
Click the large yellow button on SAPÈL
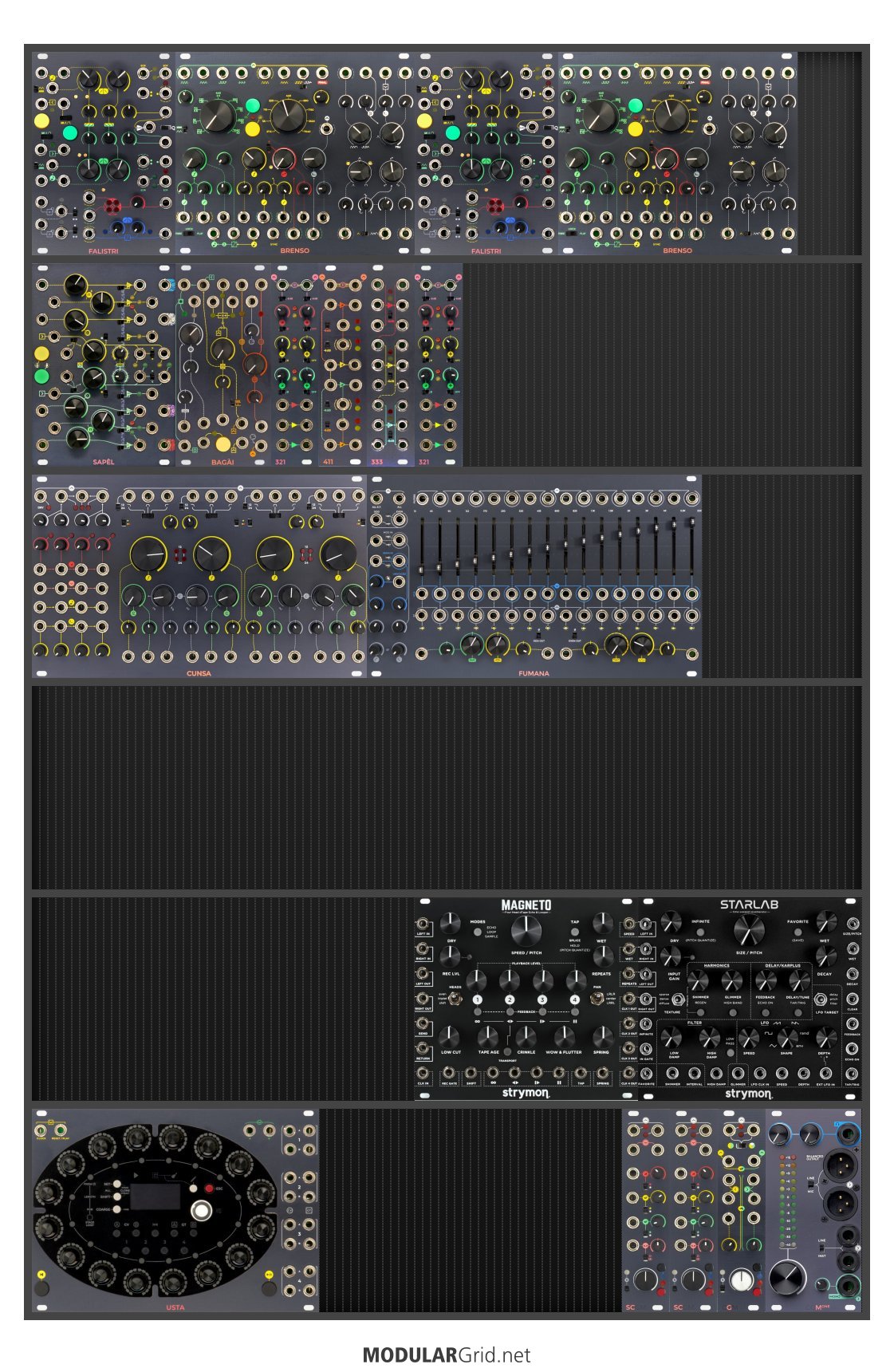click(x=41, y=354)
